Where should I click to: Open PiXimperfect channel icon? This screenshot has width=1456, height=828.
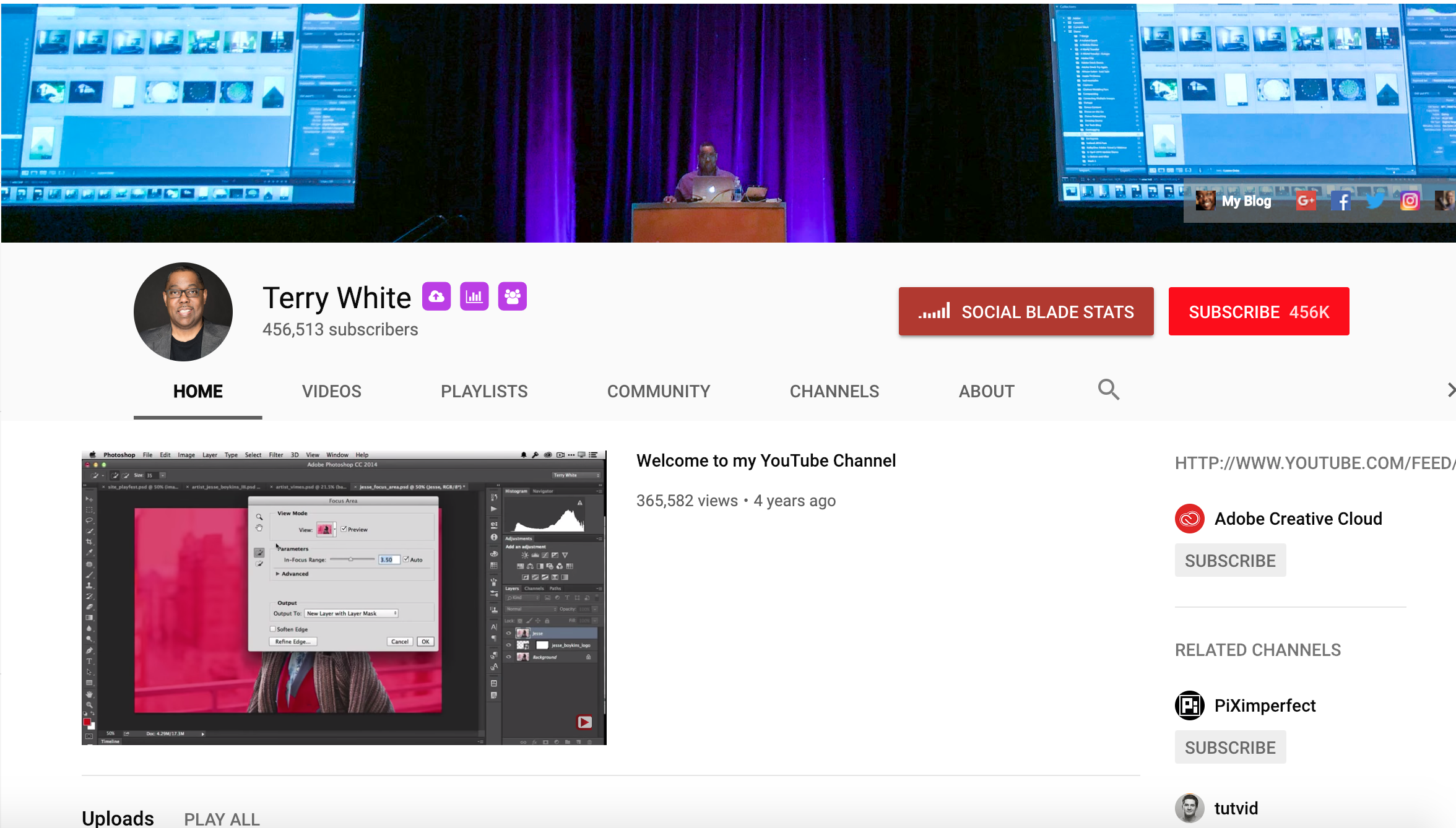pyautogui.click(x=1189, y=705)
